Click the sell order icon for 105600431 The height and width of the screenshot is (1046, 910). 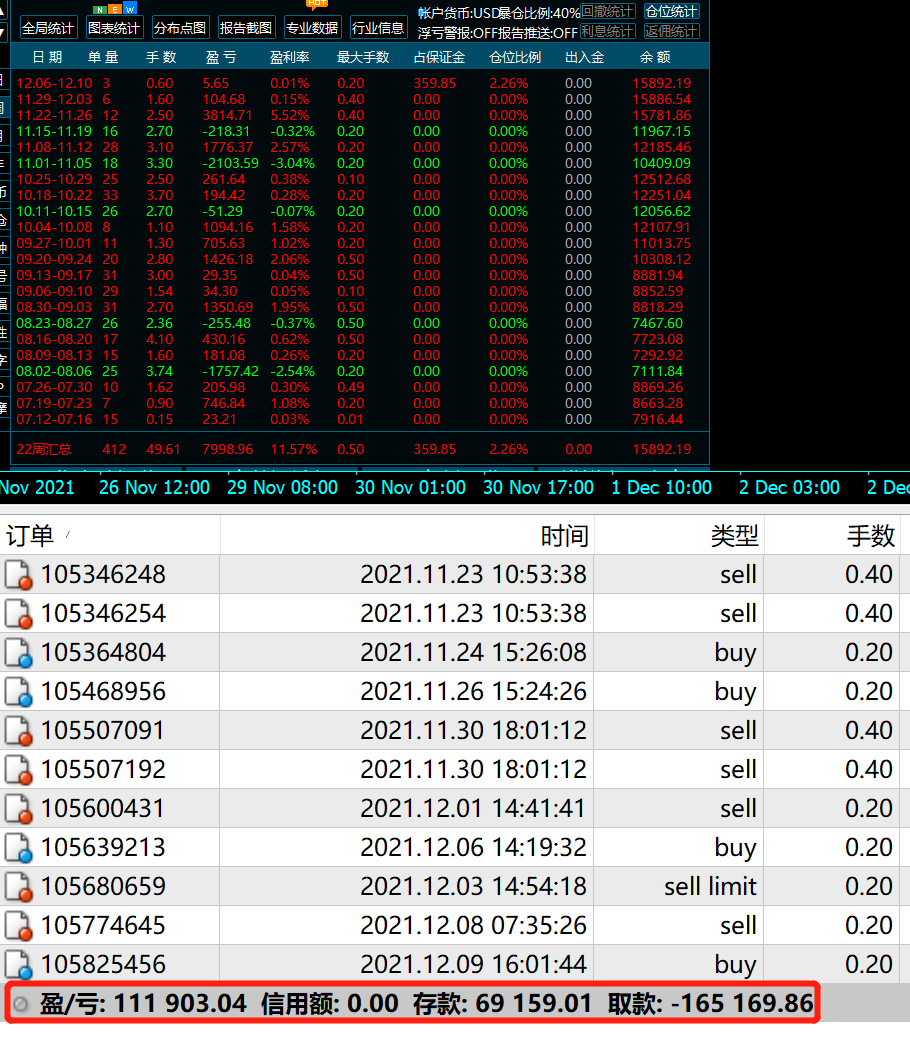[17, 809]
